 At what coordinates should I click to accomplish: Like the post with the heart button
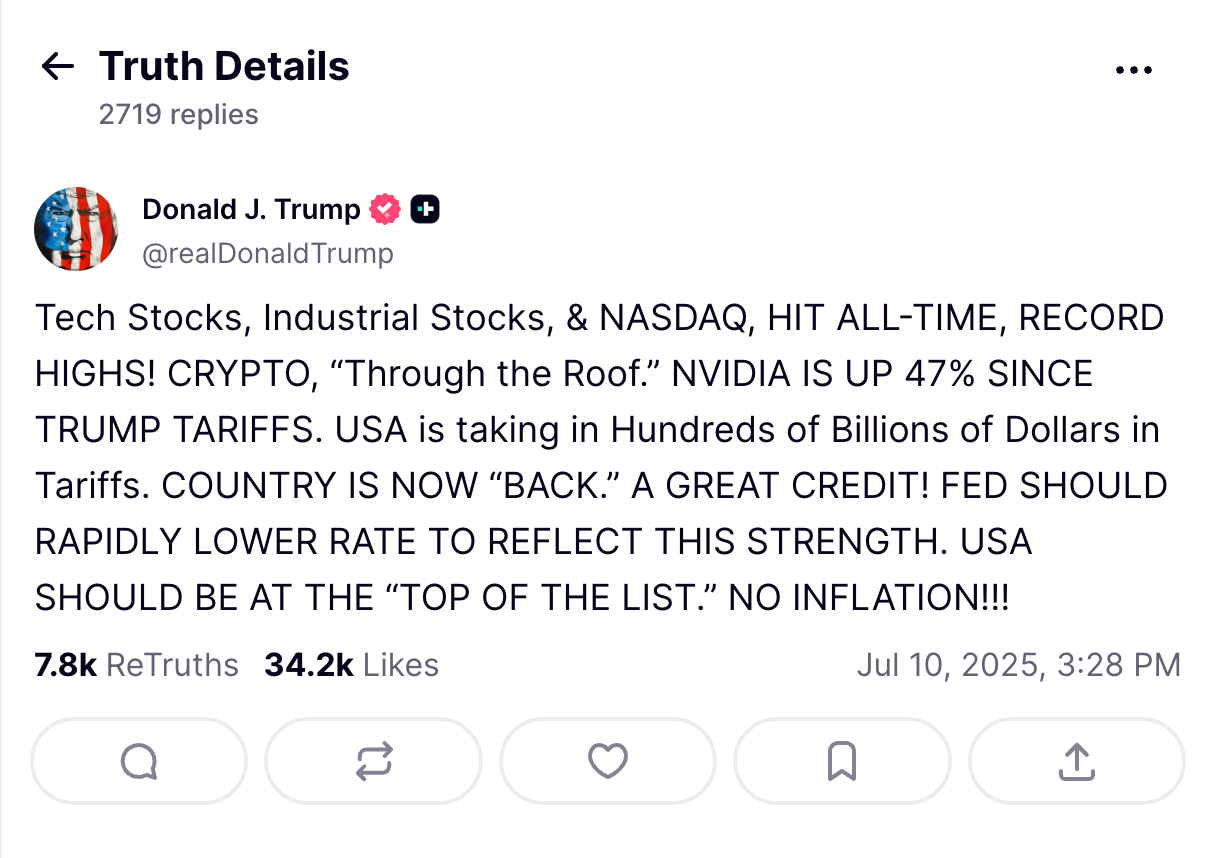point(607,762)
